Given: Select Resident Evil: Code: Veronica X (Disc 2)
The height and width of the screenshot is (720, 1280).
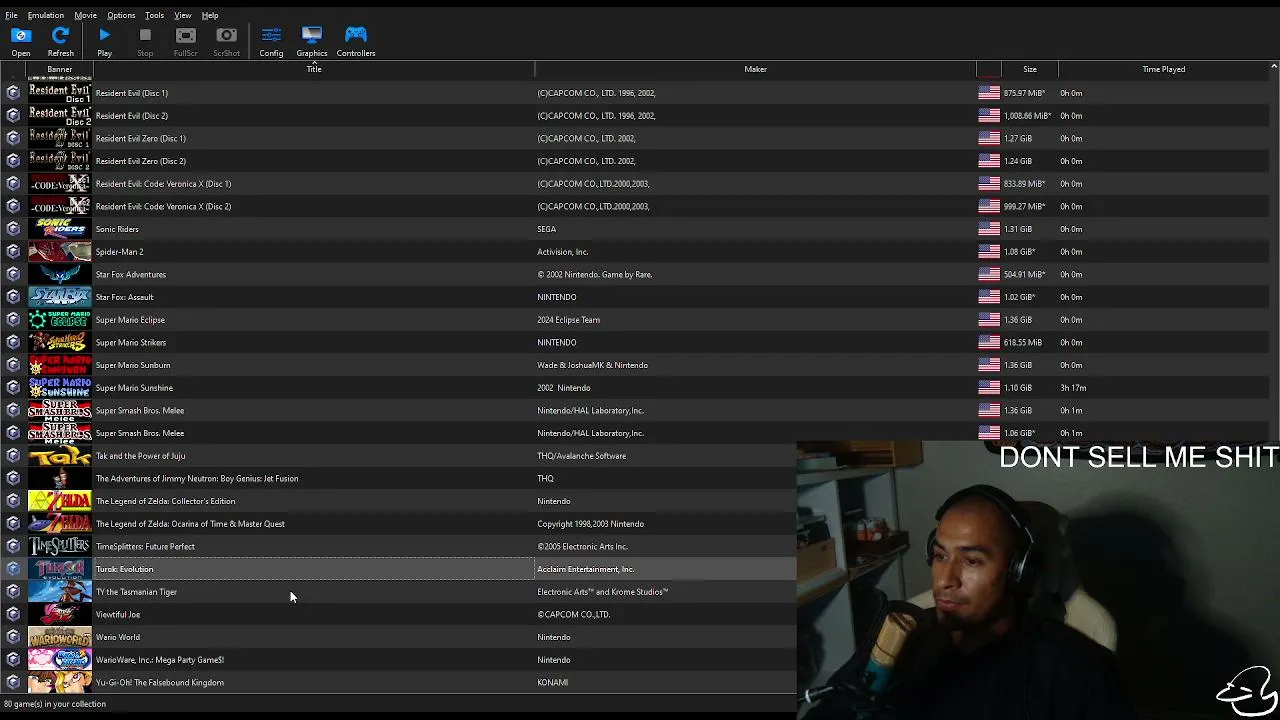Looking at the screenshot, I should click(x=163, y=206).
